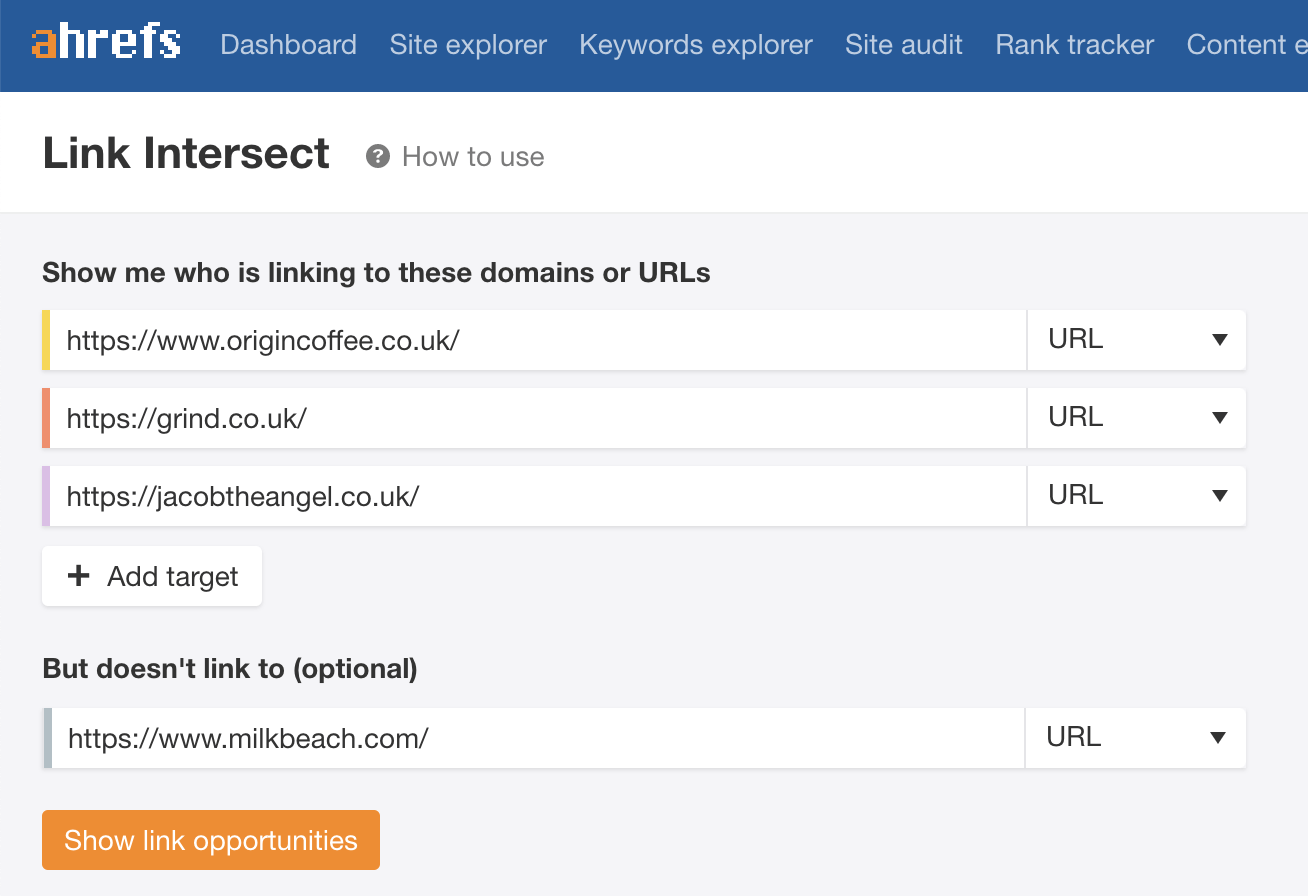1308x896 pixels.
Task: Click Show link opportunities
Action: [210, 840]
